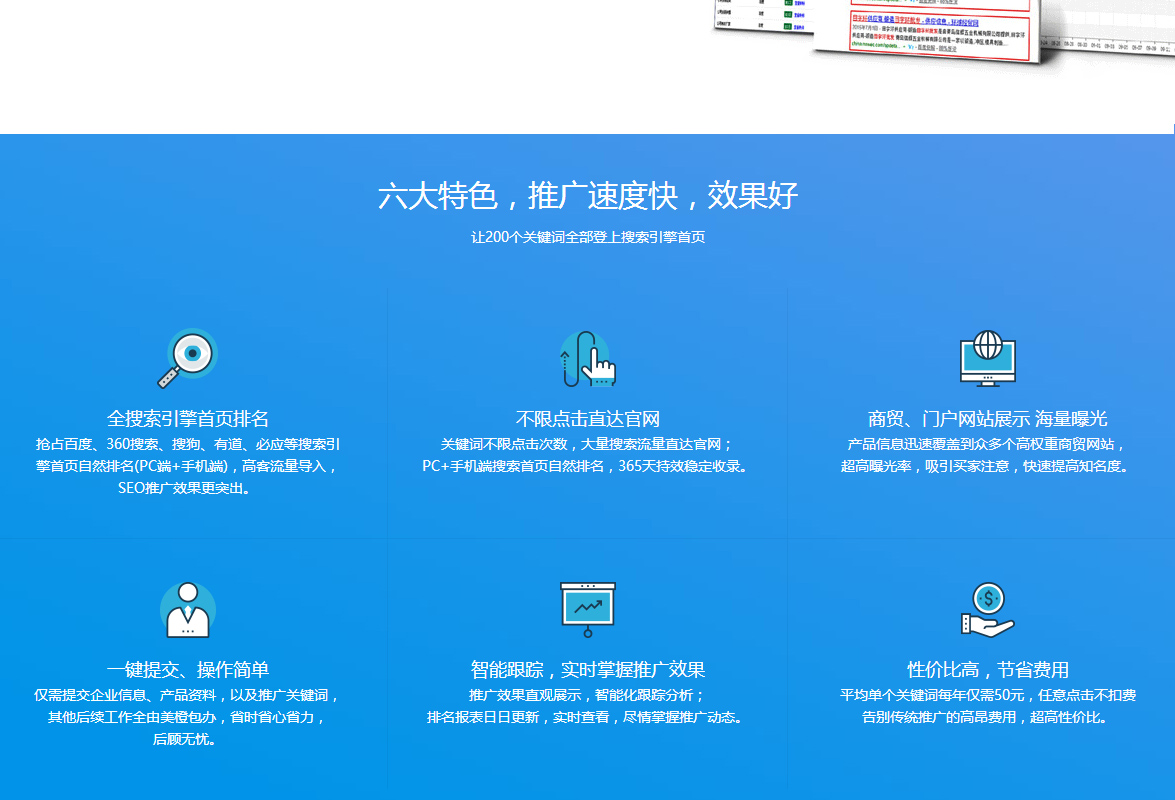Viewport: 1175px width, 800px height.
Task: Click the 关键词不限点击次数 description text
Action: pos(588,455)
